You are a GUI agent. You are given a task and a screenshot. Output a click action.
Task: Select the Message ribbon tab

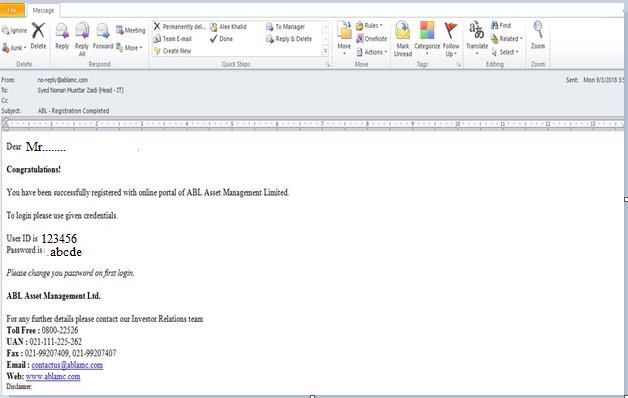[43, 10]
